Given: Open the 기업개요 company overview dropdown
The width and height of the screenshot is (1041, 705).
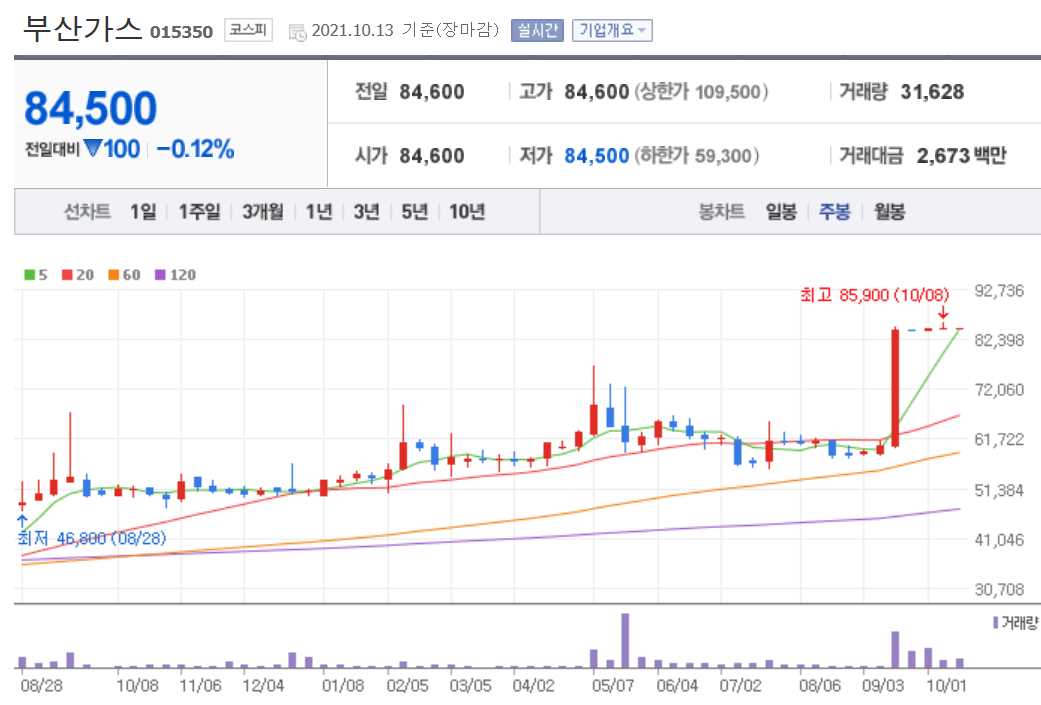Looking at the screenshot, I should tap(613, 31).
